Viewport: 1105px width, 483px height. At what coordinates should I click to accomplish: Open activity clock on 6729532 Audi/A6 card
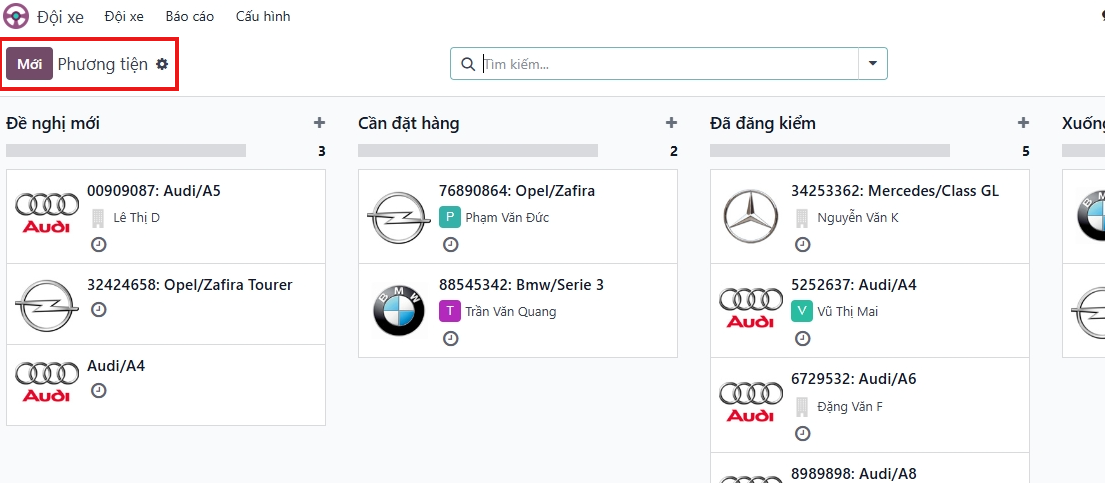(x=803, y=433)
